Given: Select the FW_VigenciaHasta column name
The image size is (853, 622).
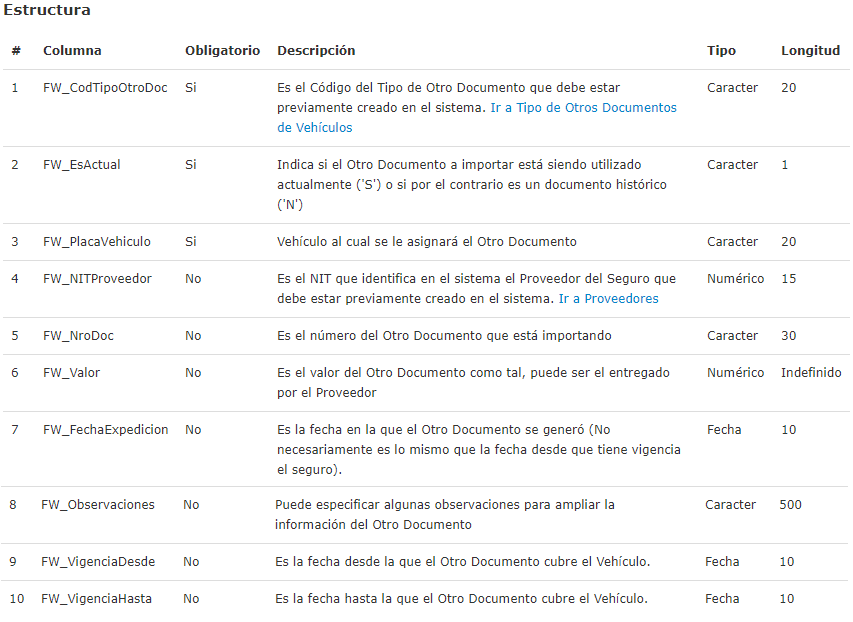Looking at the screenshot, I should (x=97, y=599).
